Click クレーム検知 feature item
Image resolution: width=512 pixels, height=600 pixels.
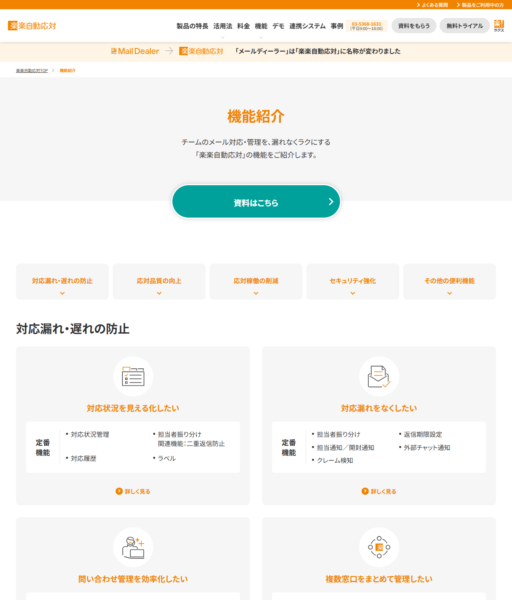coord(335,460)
